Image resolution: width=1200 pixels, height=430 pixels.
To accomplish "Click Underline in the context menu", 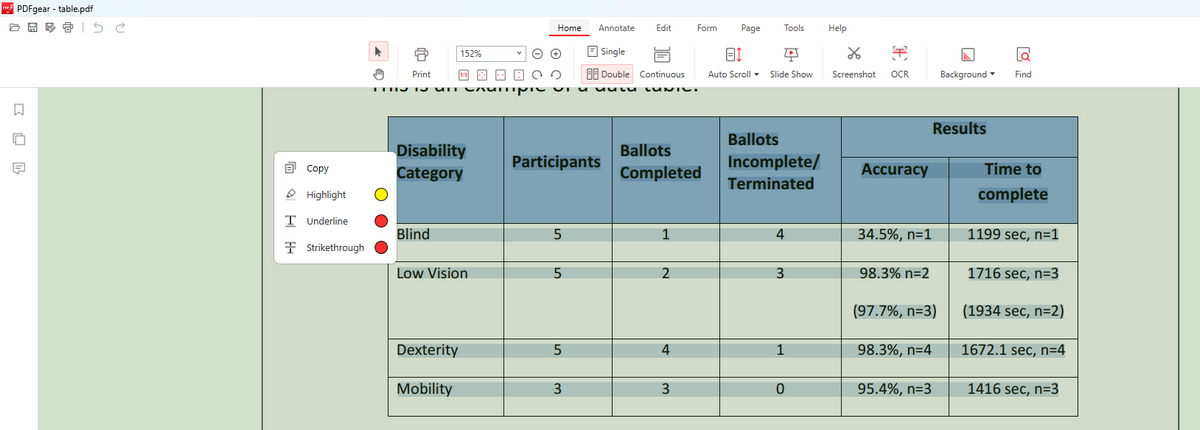I will 327,221.
